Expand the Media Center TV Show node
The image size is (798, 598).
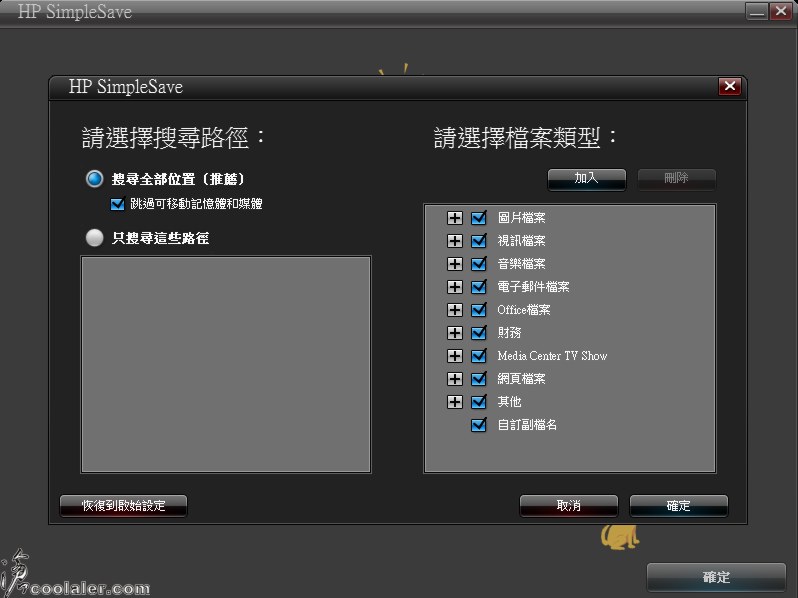[x=454, y=356]
